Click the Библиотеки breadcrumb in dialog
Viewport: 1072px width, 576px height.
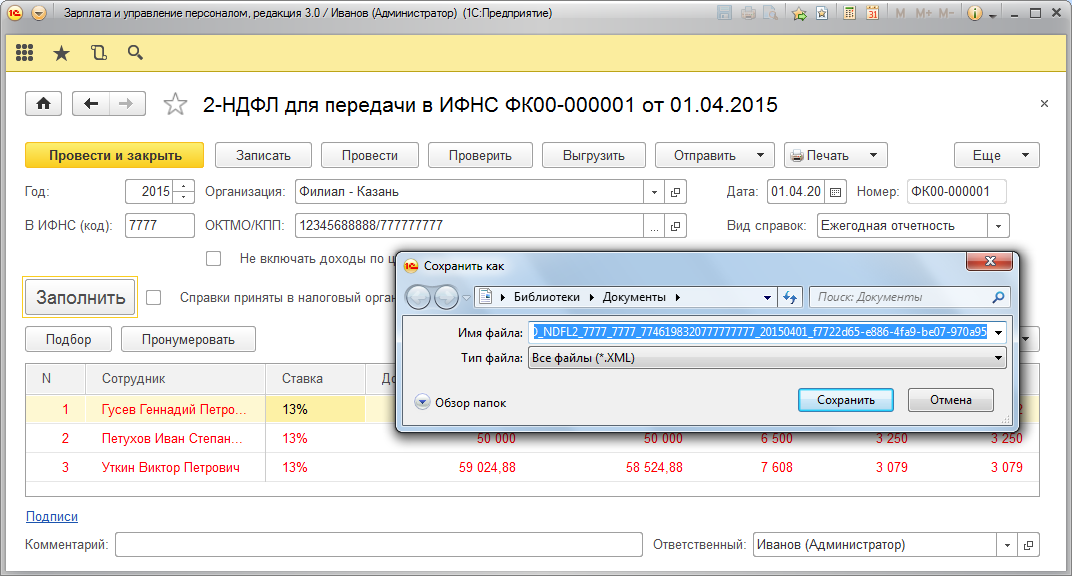click(546, 297)
